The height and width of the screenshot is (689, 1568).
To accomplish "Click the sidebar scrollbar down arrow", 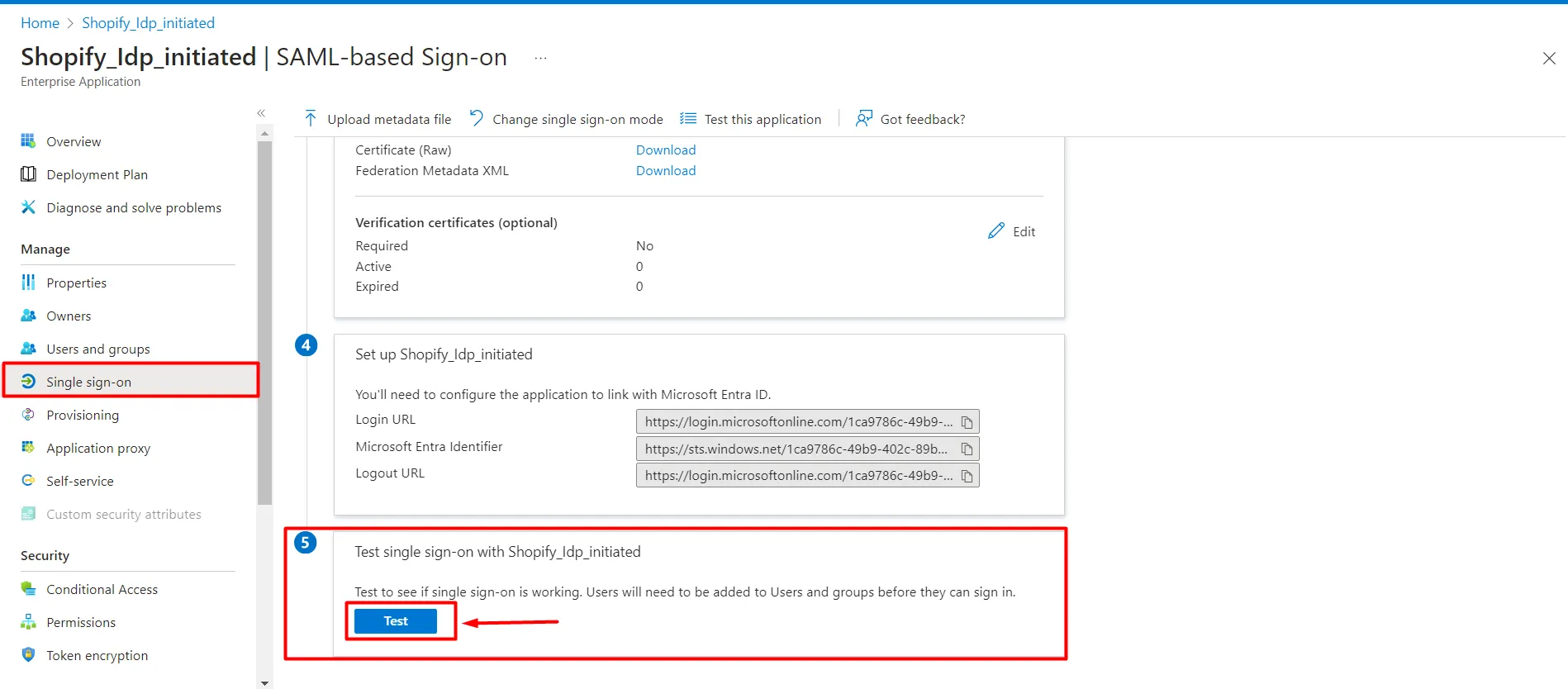I will click(x=264, y=683).
